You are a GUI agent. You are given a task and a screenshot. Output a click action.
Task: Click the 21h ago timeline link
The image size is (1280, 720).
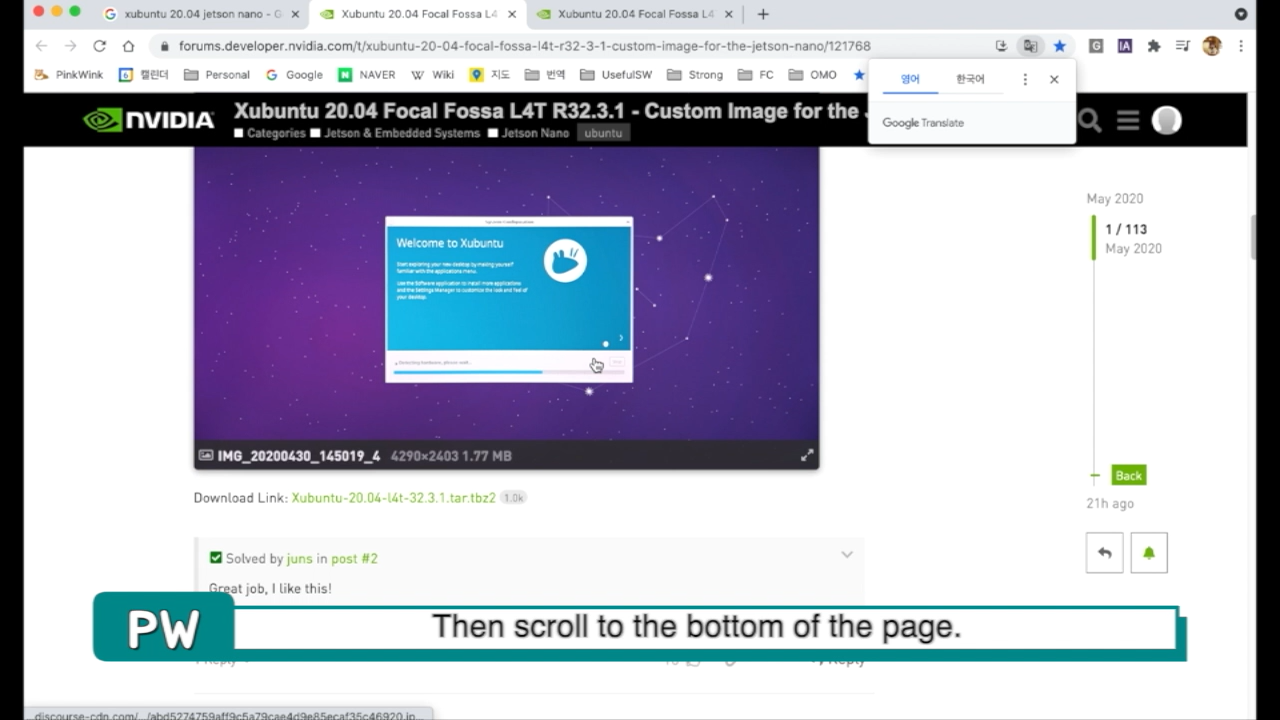[x=1110, y=504]
